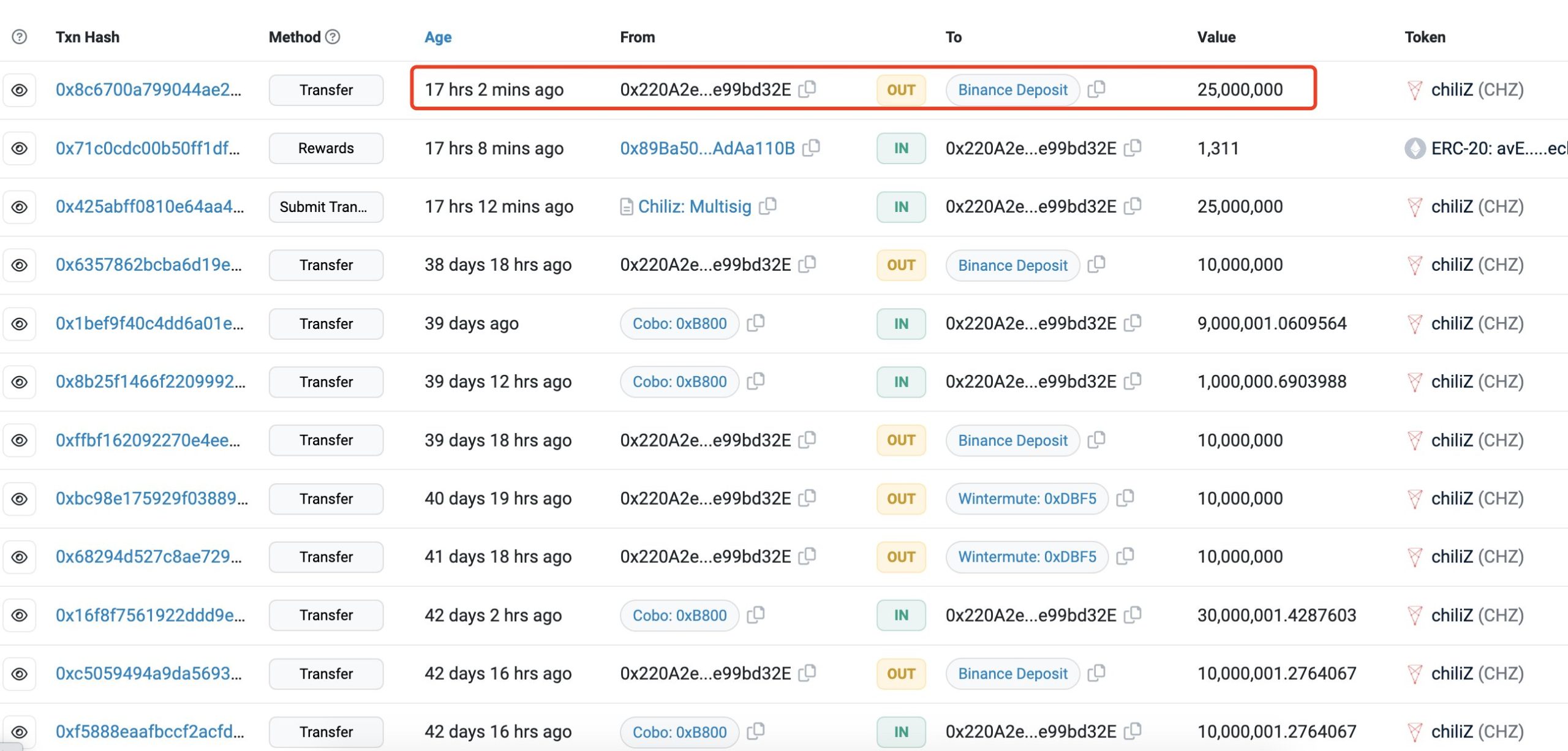Toggle the Age column header format
This screenshot has height=751, width=1568.
click(x=438, y=37)
